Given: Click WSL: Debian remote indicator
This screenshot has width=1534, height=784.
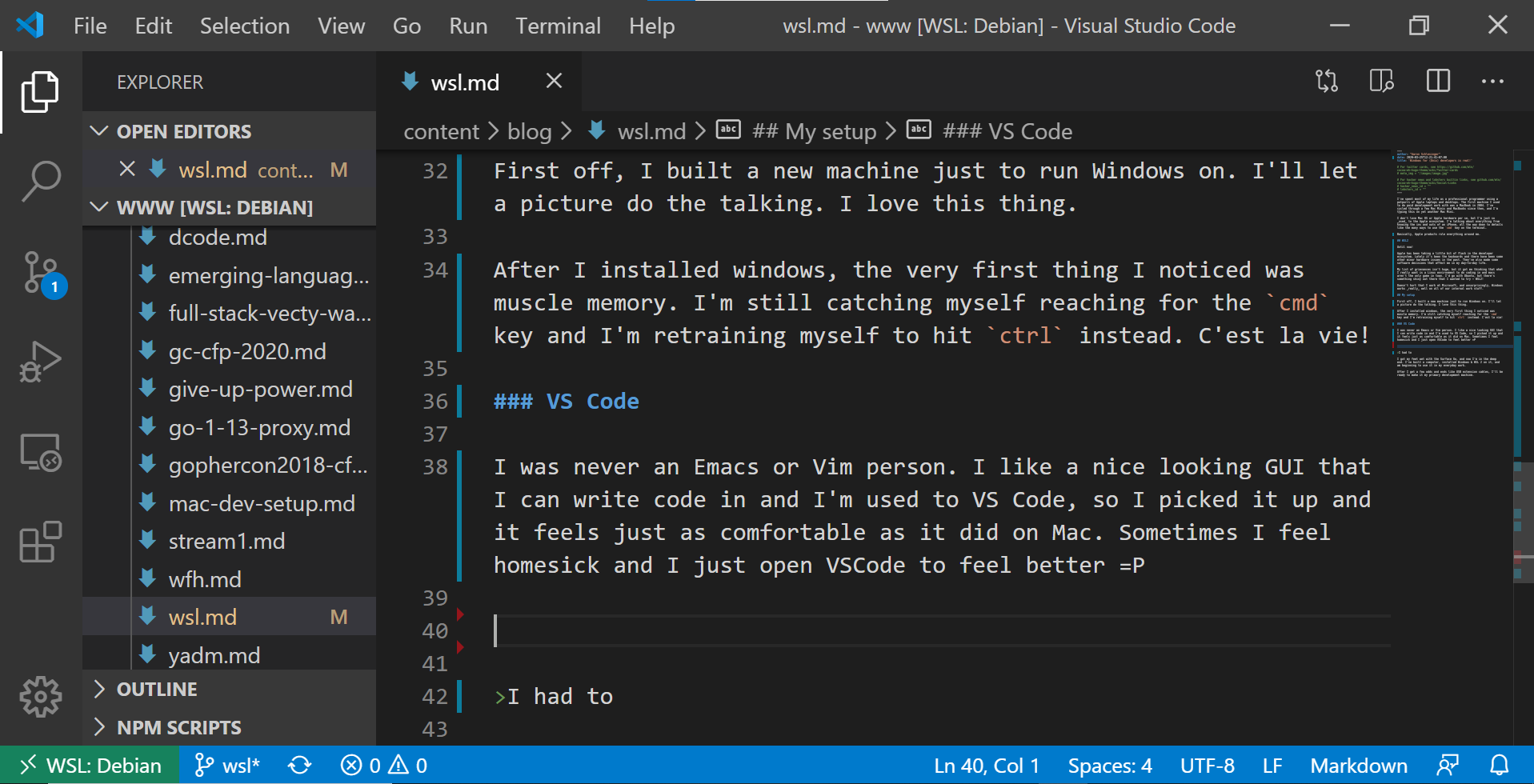Looking at the screenshot, I should 88,765.
